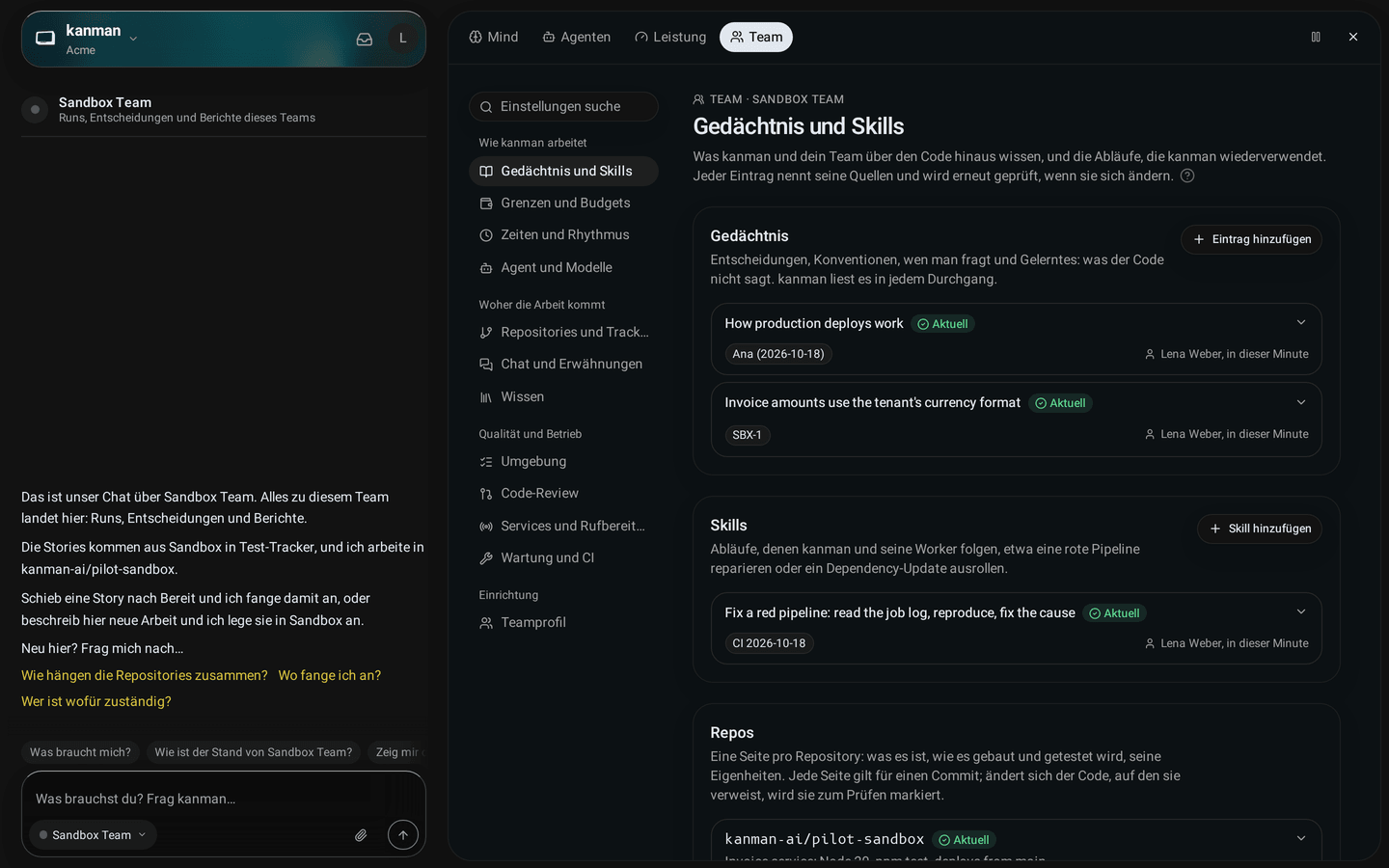1389x868 pixels.
Task: Click Skill hinzufügen button
Action: (1260, 529)
